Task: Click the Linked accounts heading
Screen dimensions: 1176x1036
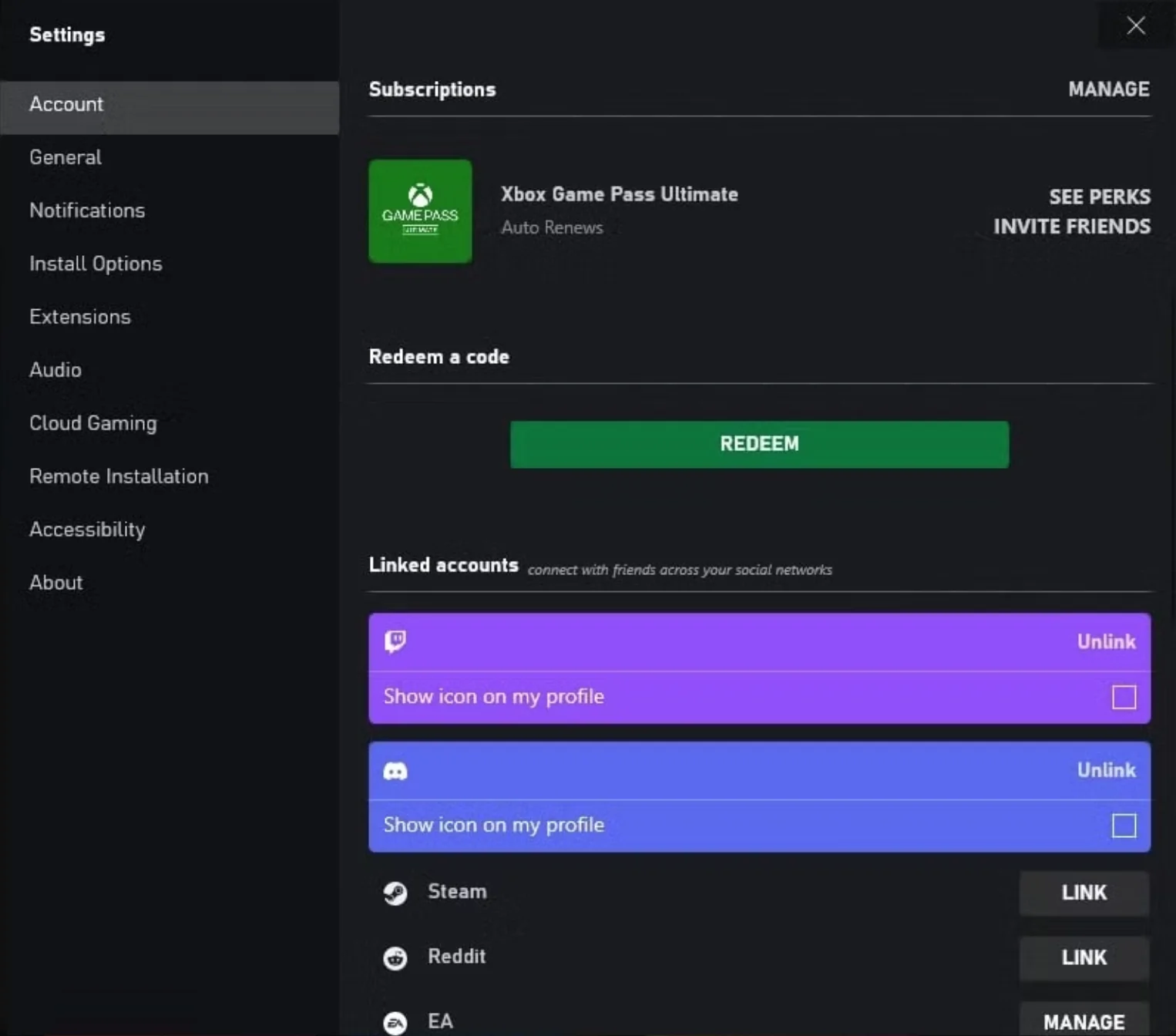Action: pos(444,565)
